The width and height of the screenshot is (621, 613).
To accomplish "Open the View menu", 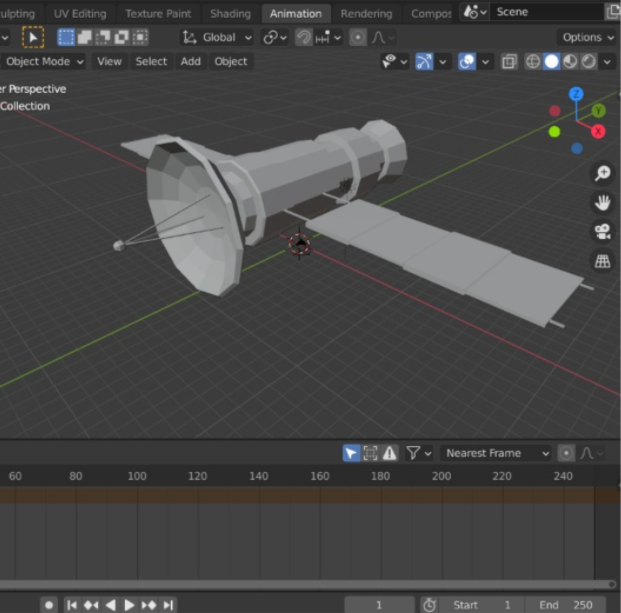I will click(109, 62).
